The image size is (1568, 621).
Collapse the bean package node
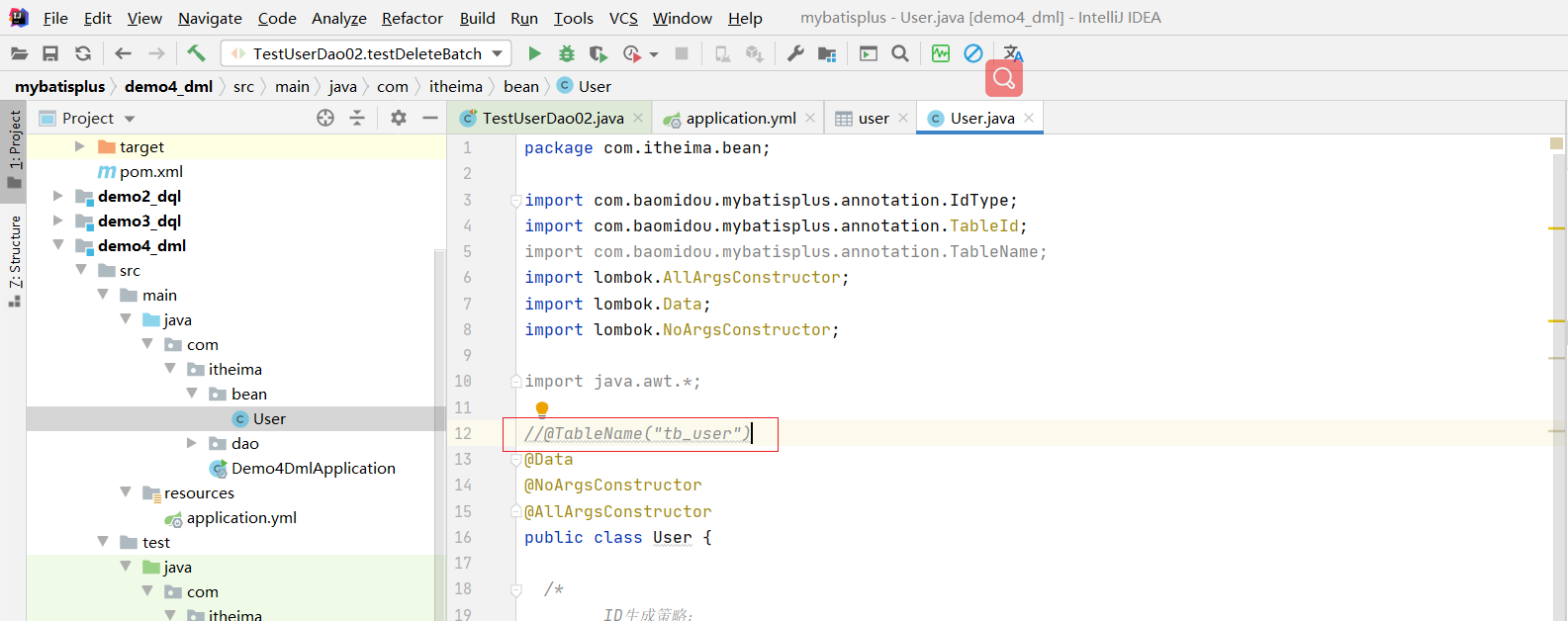tap(192, 394)
